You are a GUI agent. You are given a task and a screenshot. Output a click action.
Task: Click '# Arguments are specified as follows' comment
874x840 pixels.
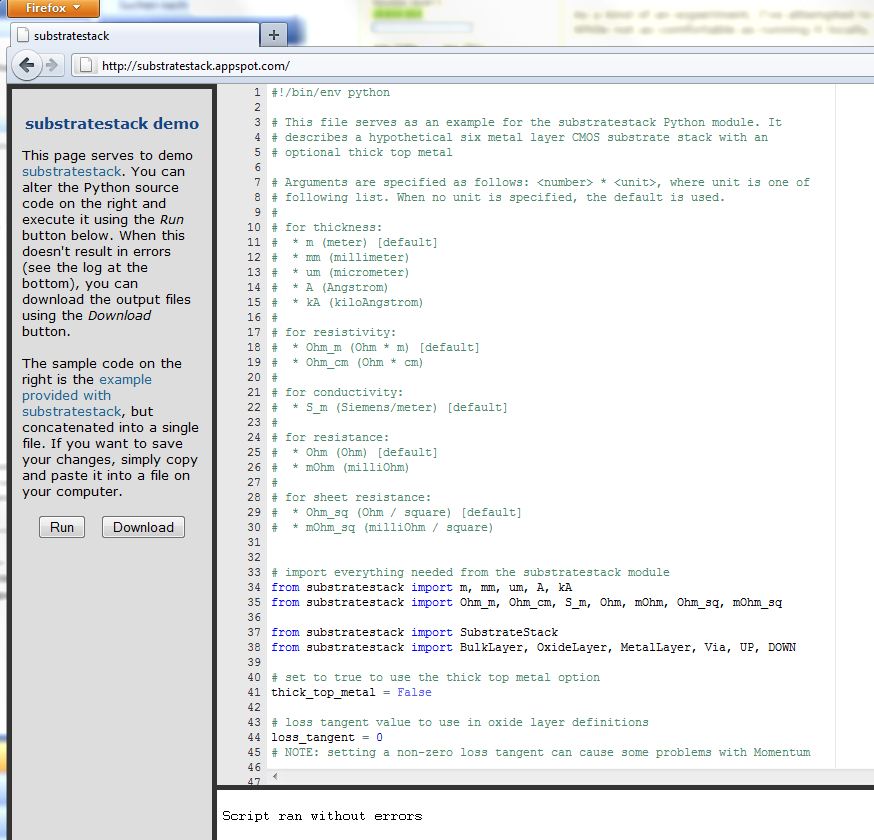(x=541, y=182)
